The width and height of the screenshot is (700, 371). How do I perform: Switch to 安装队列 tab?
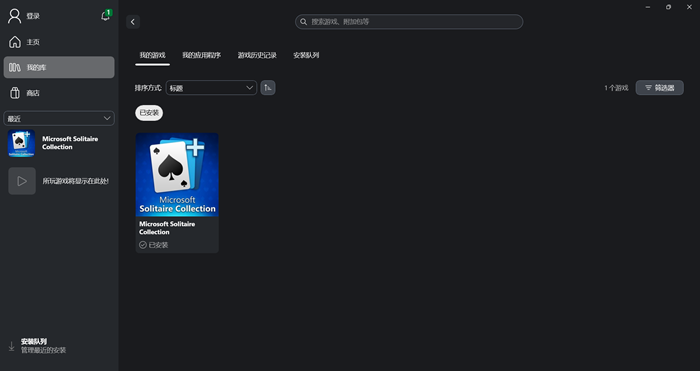coord(306,55)
